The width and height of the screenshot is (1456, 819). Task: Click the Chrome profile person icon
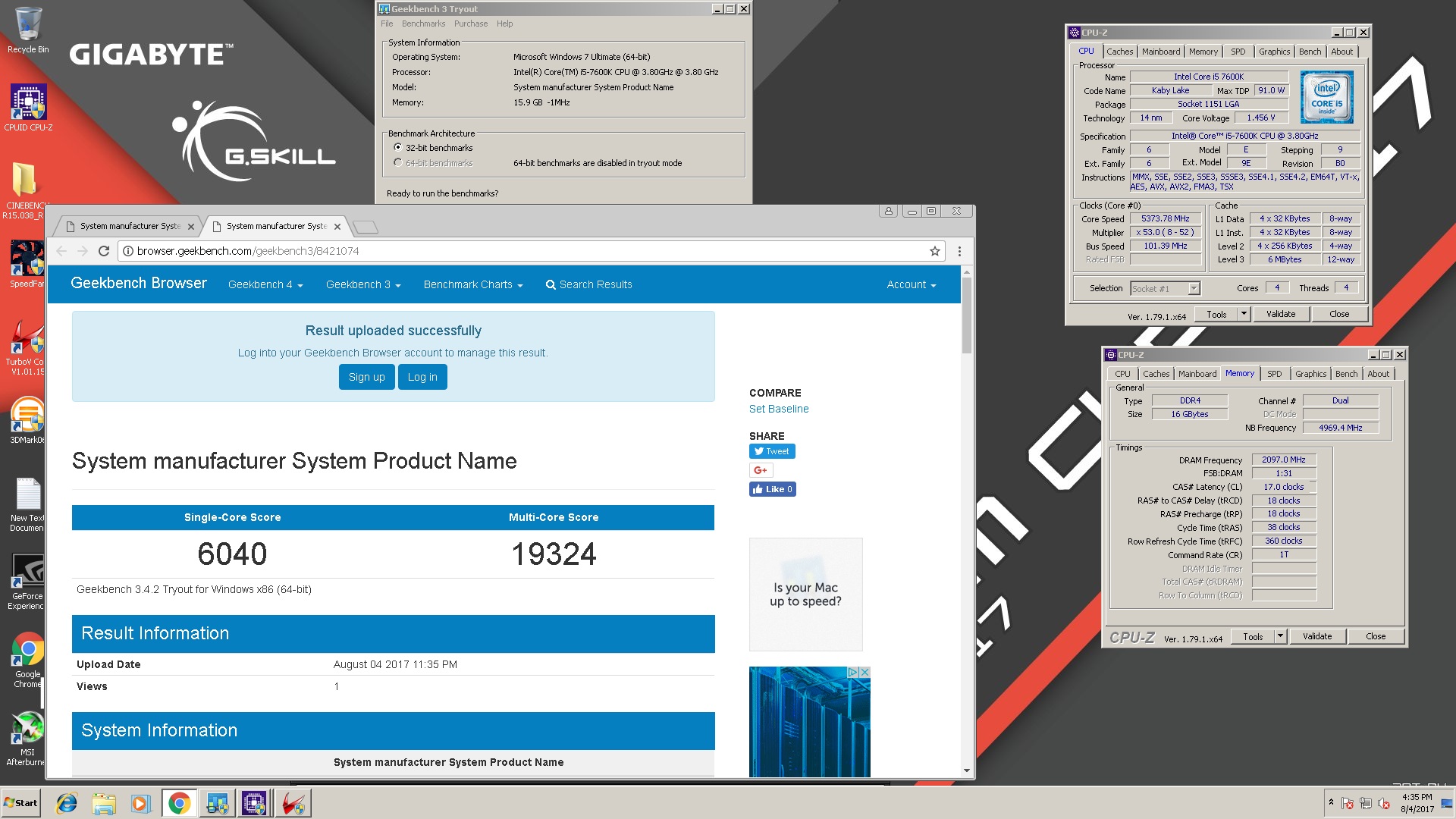(888, 211)
